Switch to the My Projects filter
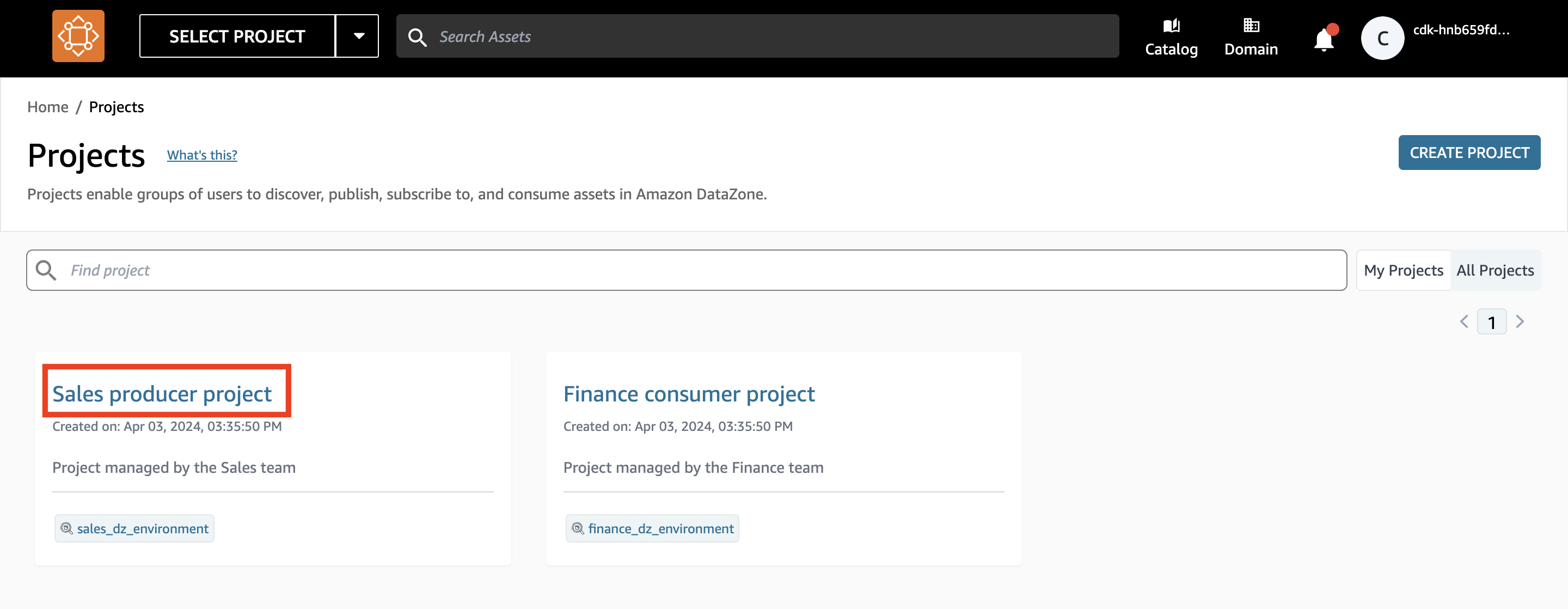The width and height of the screenshot is (1568, 609). click(1403, 270)
